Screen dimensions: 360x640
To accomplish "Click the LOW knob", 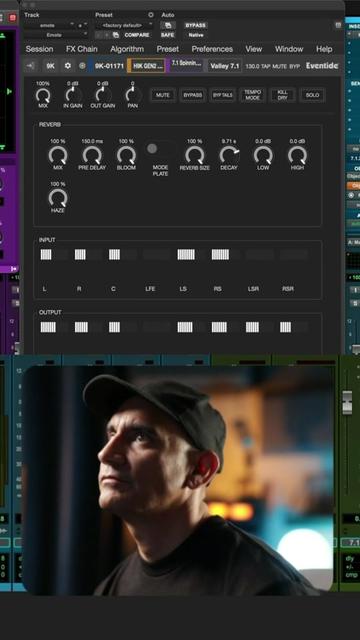I will pyautogui.click(x=263, y=156).
